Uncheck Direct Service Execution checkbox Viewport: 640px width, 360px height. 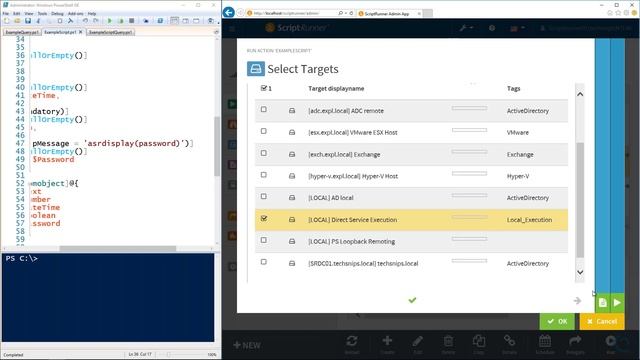pyautogui.click(x=264, y=218)
